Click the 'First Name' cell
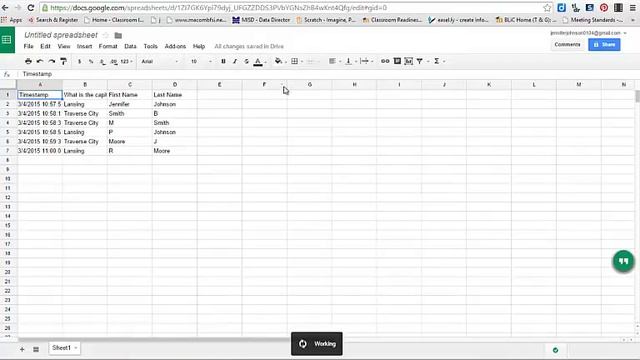 coord(130,95)
